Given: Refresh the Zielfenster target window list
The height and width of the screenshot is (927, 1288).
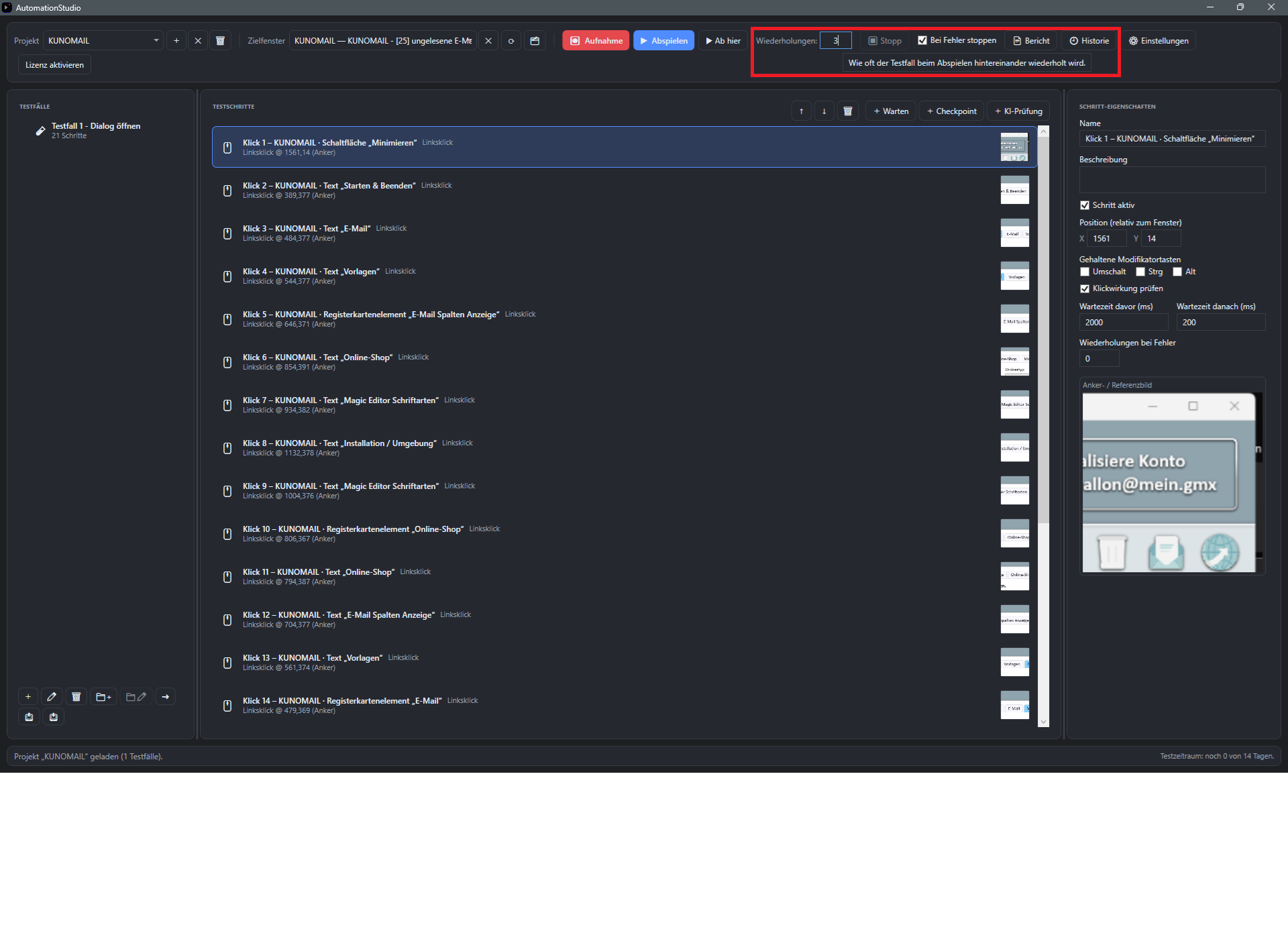Looking at the screenshot, I should (511, 41).
